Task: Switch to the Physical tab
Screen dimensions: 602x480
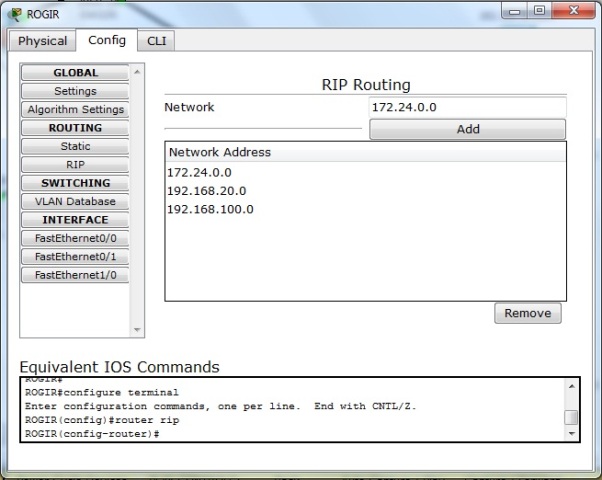Action: coord(43,41)
